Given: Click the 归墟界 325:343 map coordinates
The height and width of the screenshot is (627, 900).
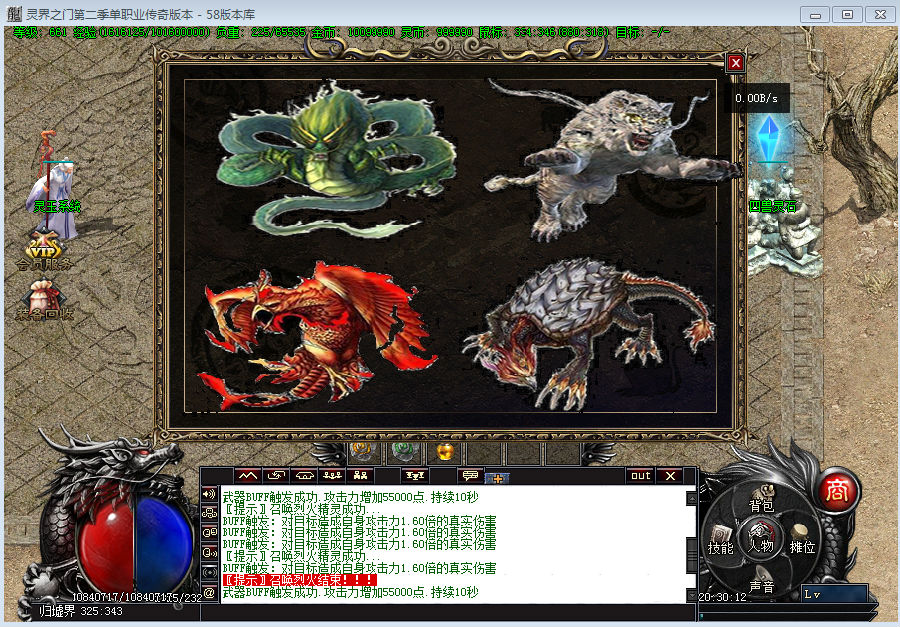Looking at the screenshot, I should click(81, 611).
